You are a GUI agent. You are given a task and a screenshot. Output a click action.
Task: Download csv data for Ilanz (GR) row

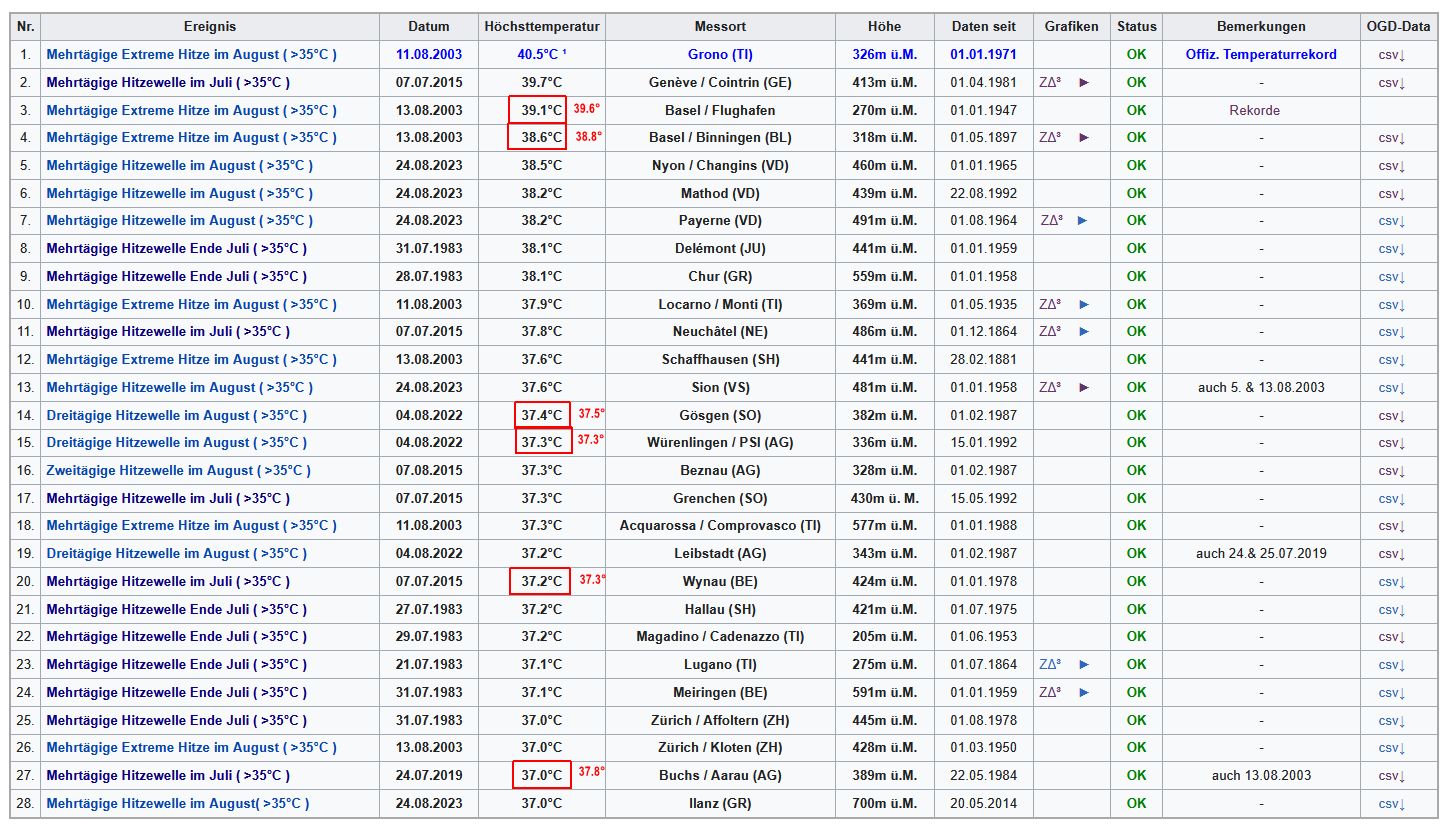pyautogui.click(x=1392, y=803)
